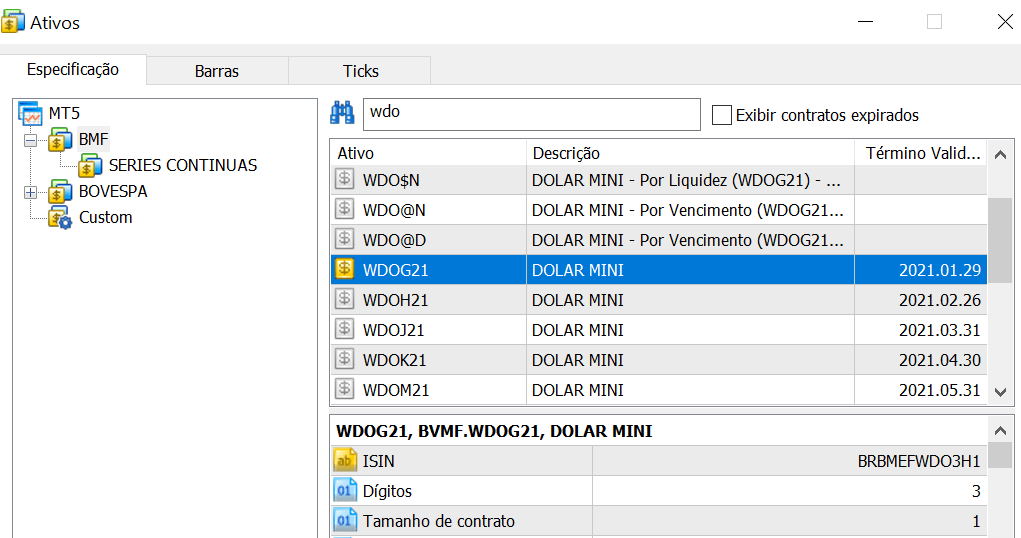Viewport: 1021px width, 538px height.
Task: Click the symbol icon of WDO$N row
Action: pos(344,179)
